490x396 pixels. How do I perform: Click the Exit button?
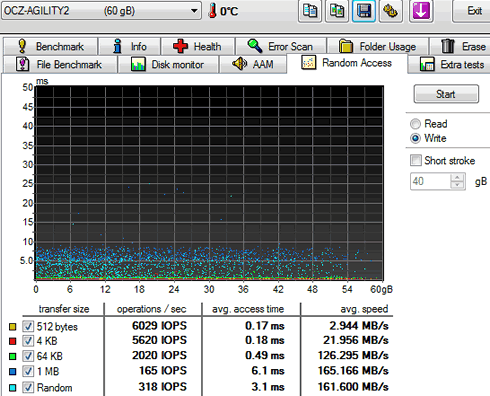[x=472, y=11]
